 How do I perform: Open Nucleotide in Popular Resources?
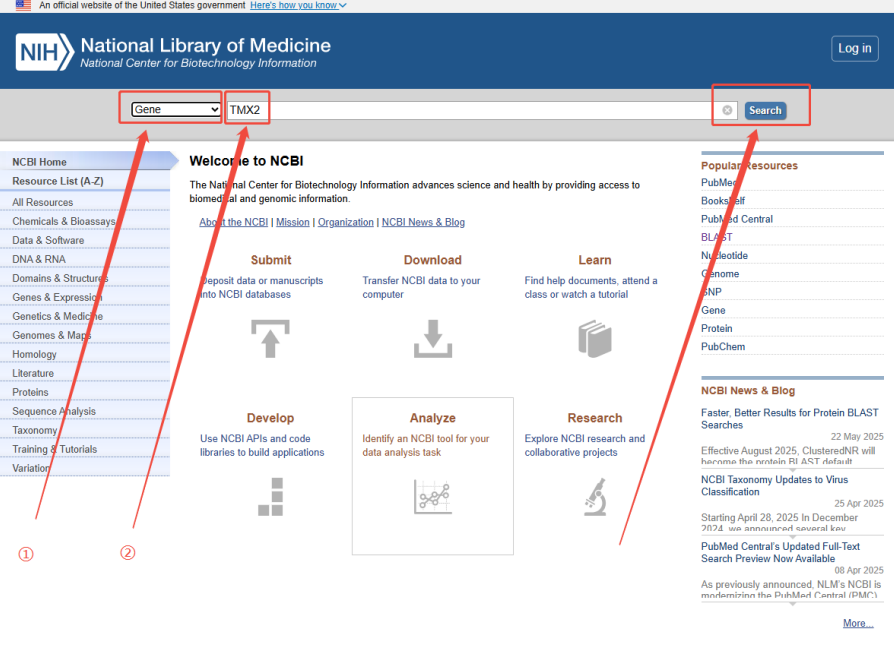tap(724, 255)
